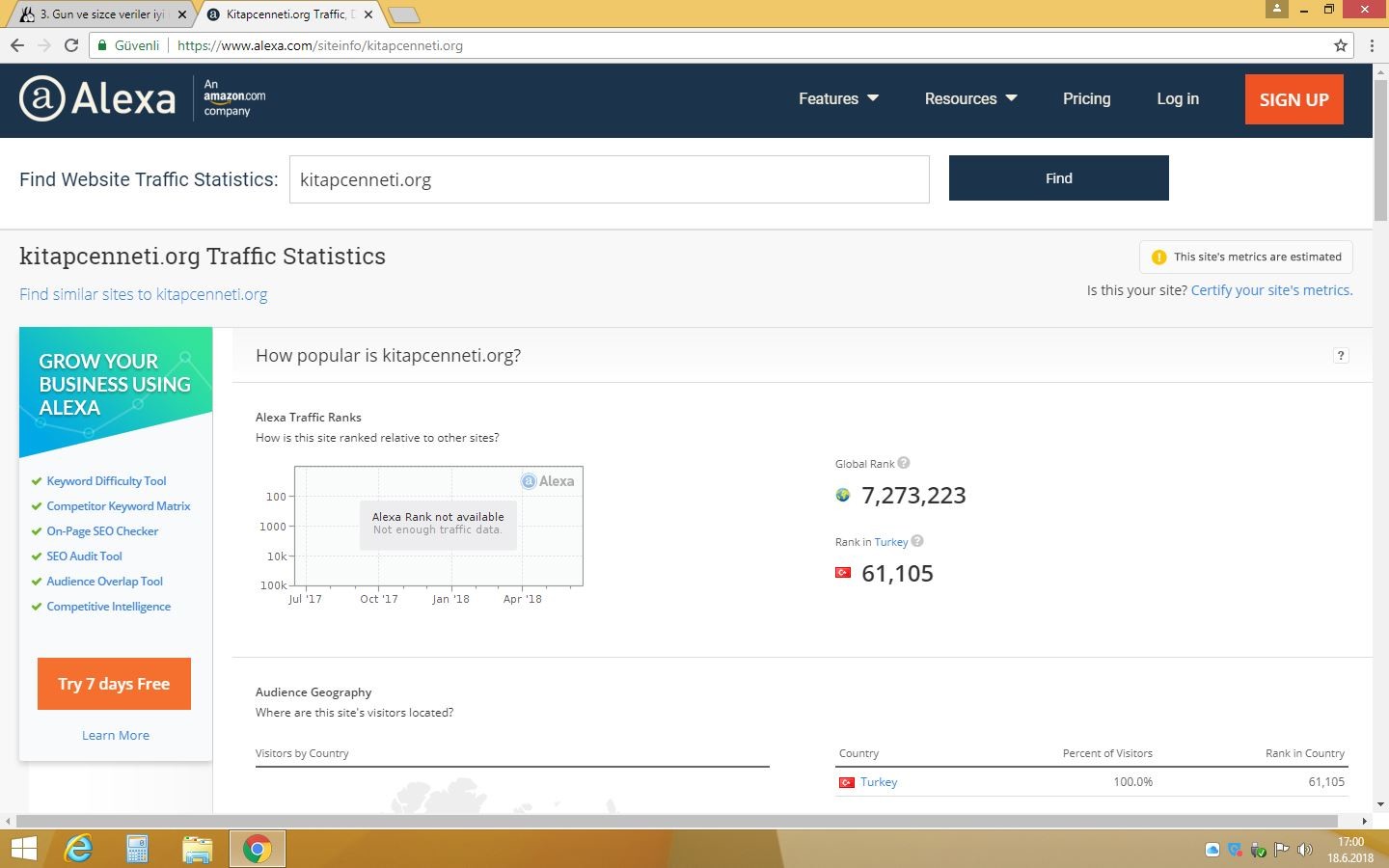
Task: Click the 100.0% percent of visitors value
Action: tap(1133, 782)
